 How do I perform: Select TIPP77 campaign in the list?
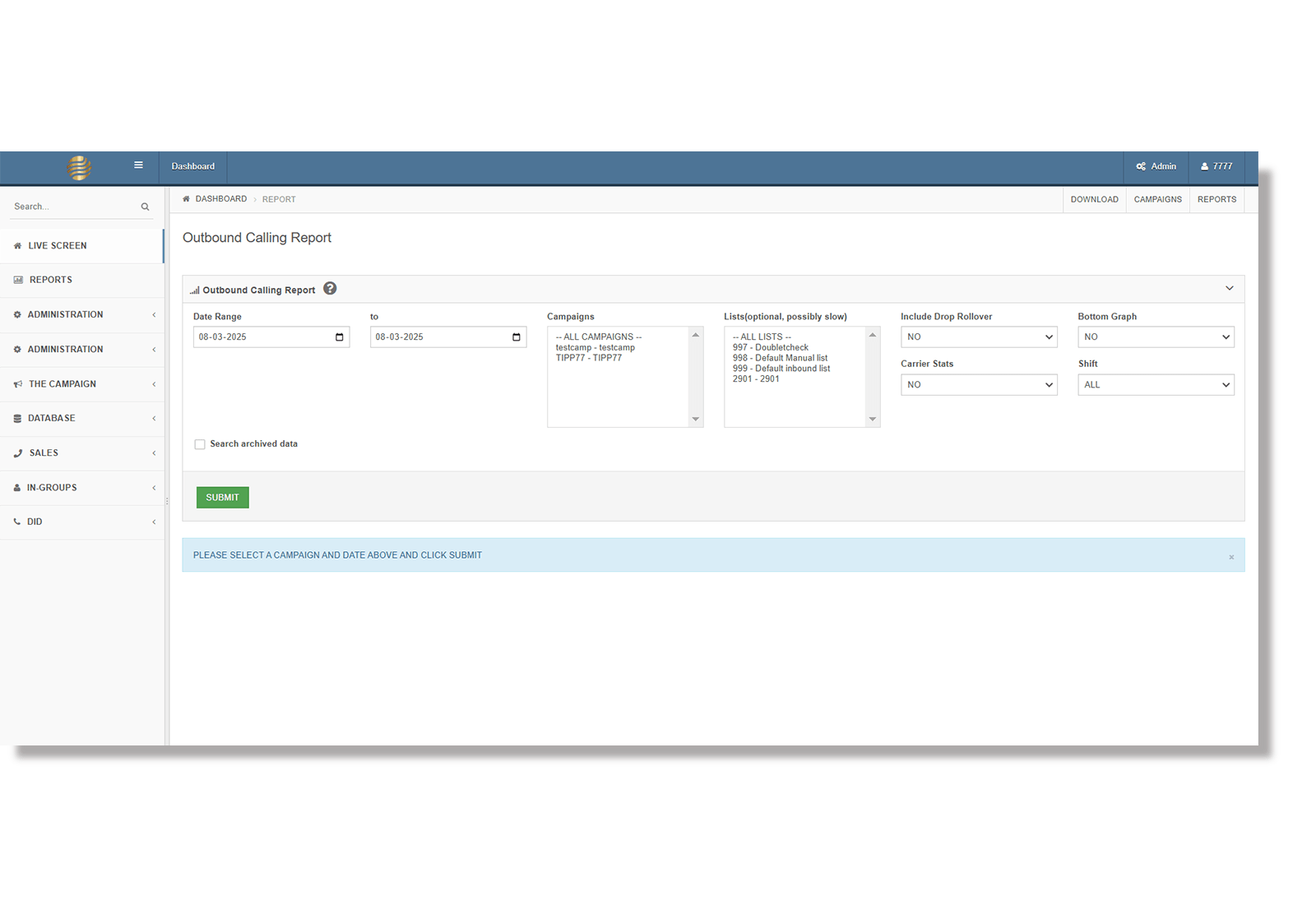(589, 358)
